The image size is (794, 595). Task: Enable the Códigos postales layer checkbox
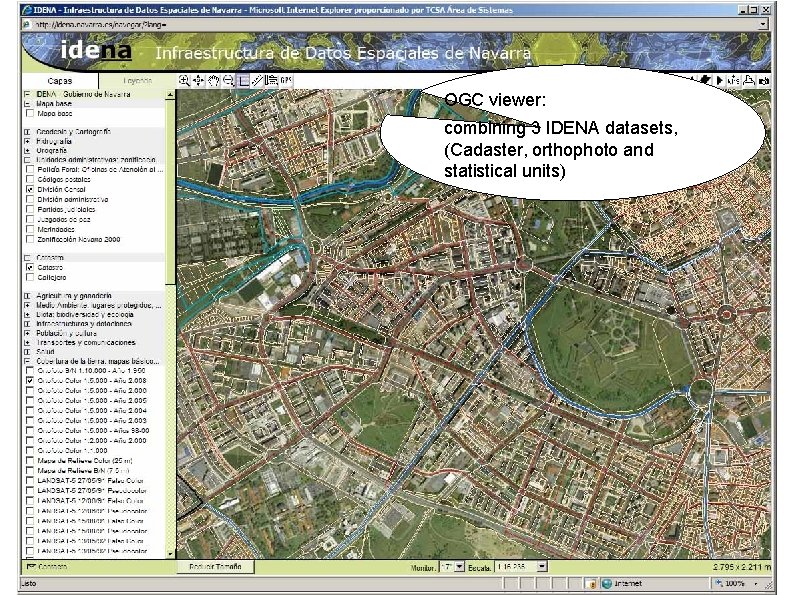pyautogui.click(x=30, y=179)
